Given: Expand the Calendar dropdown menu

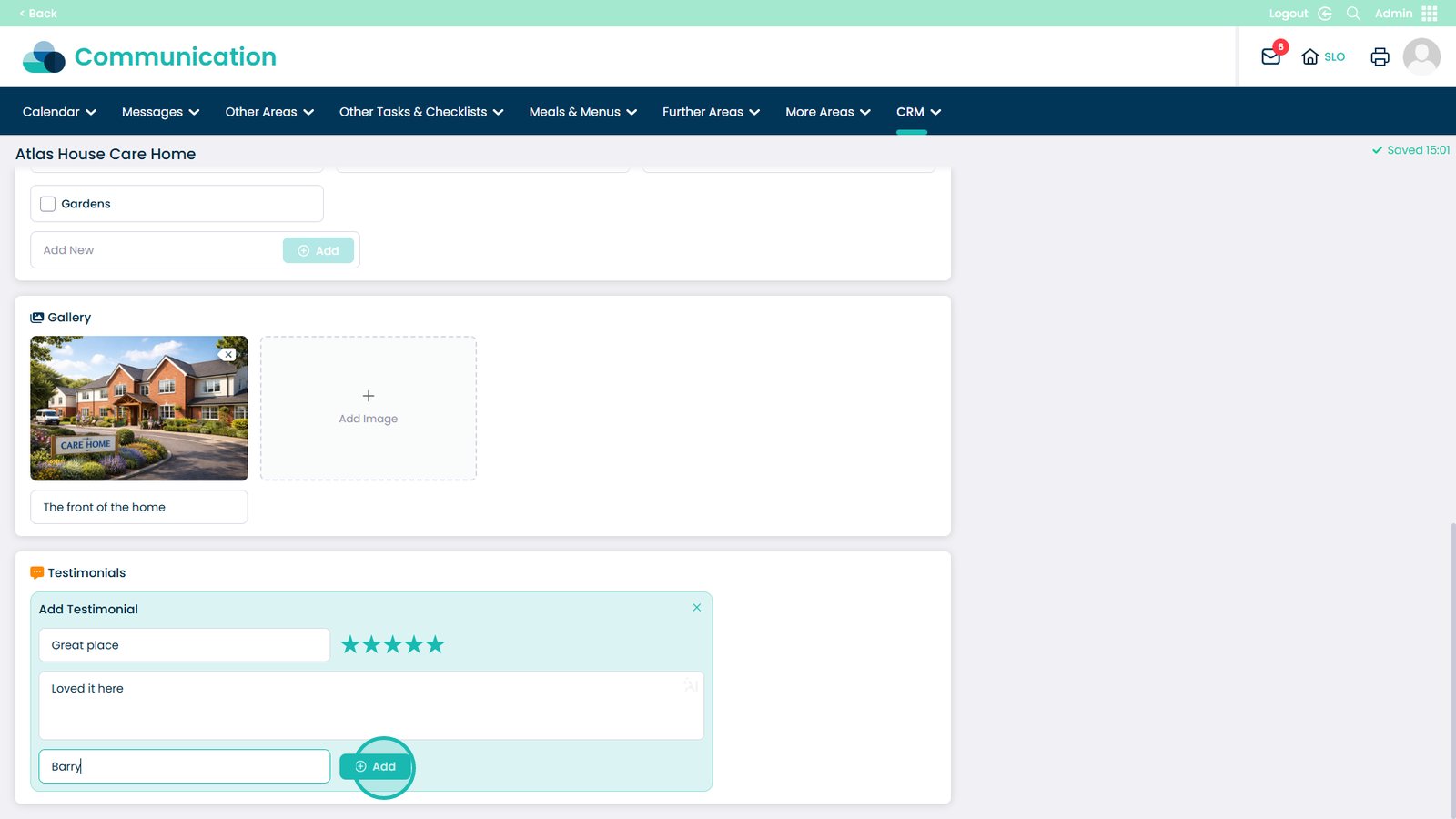Looking at the screenshot, I should click(59, 112).
